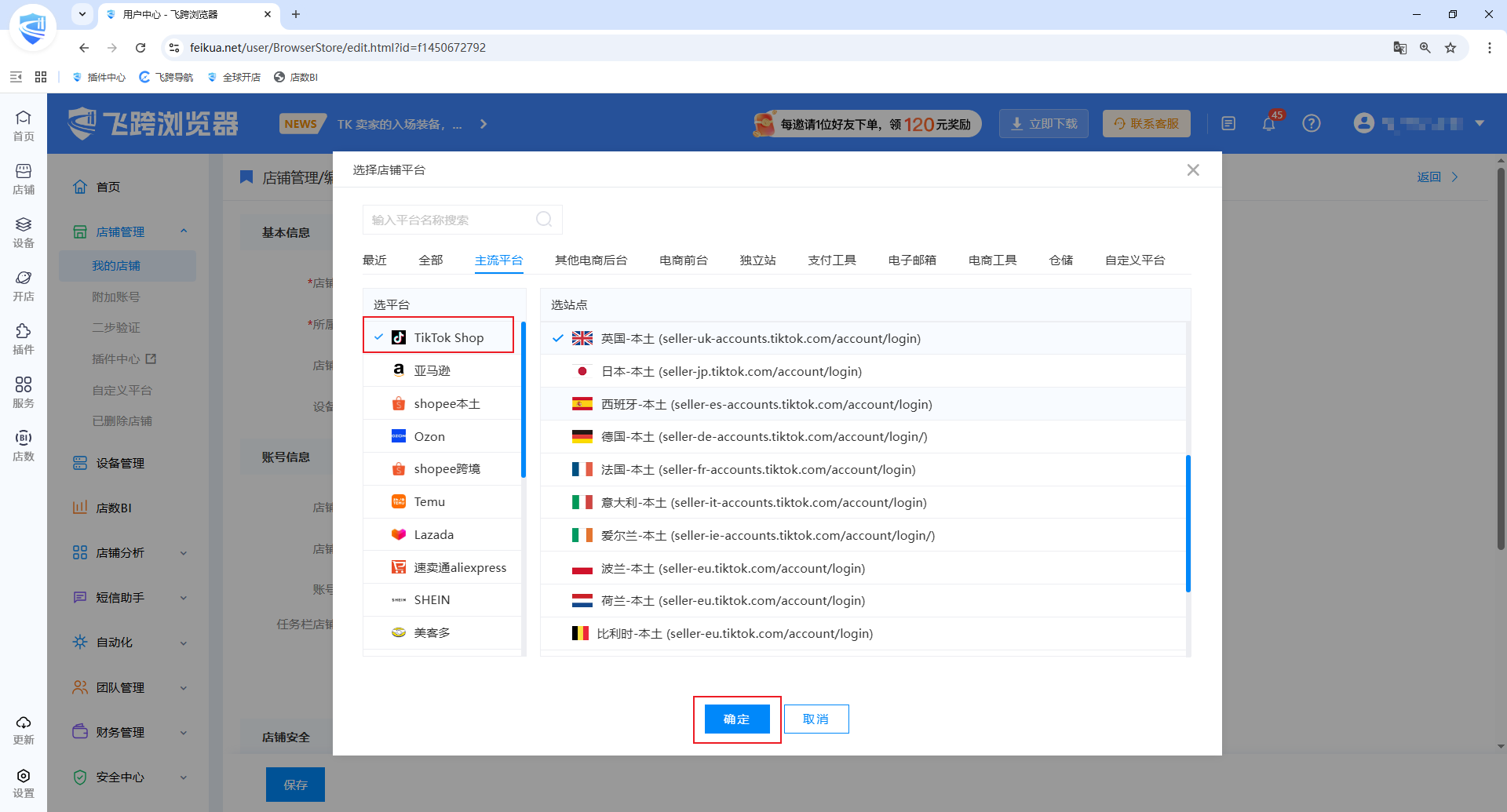Click the browser translate icon
This screenshot has width=1507, height=812.
(x=1399, y=48)
